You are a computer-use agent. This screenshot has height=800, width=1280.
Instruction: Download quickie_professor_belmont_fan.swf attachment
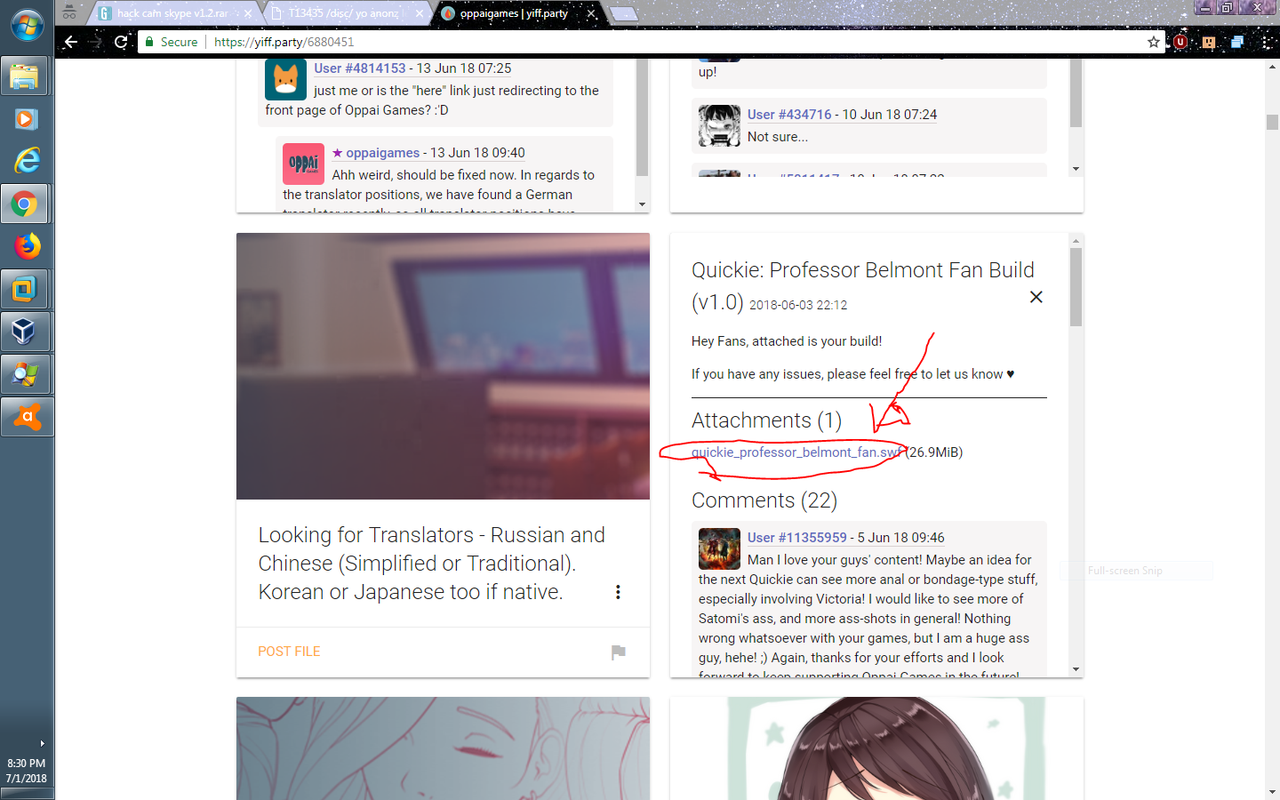797,452
